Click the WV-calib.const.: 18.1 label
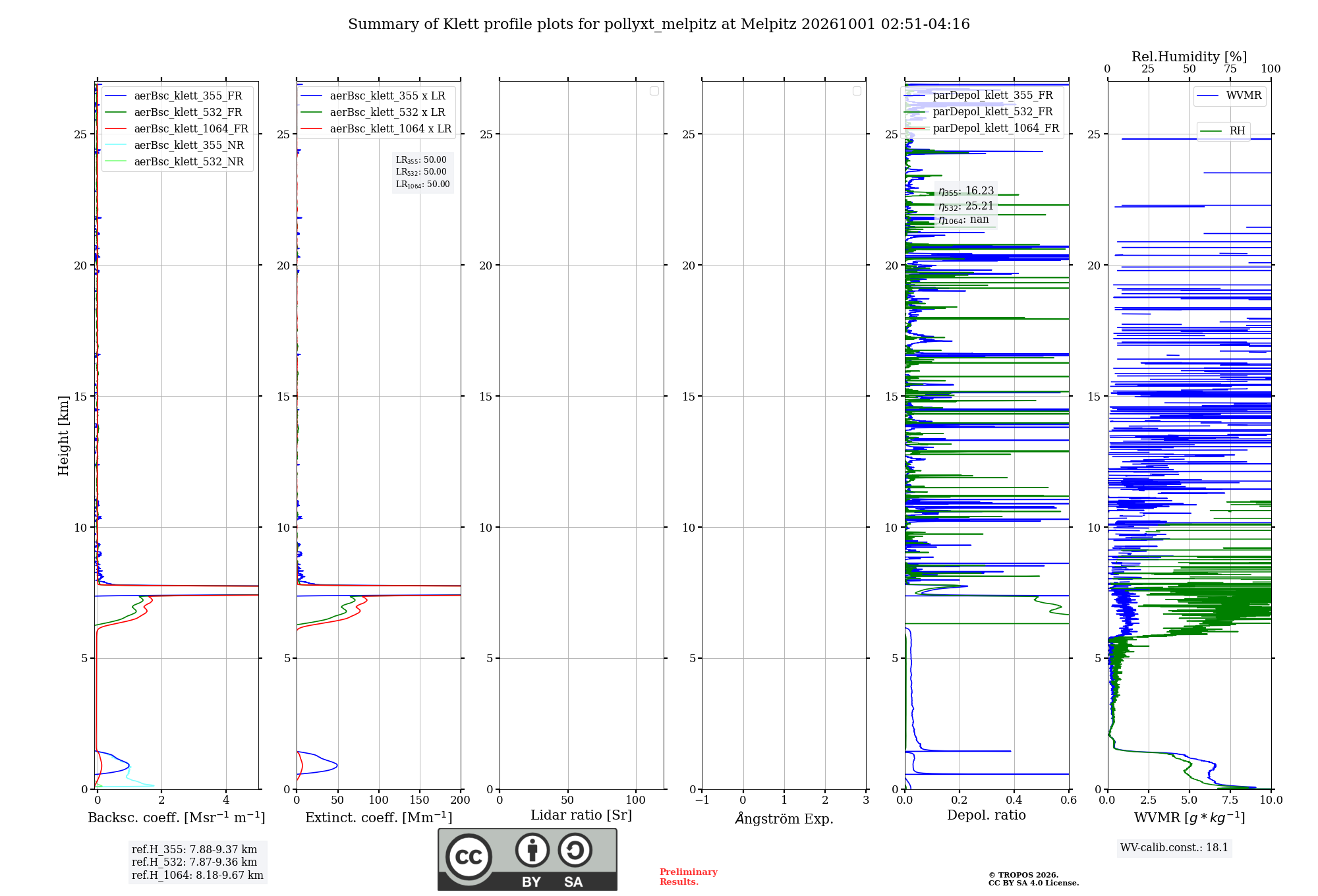The image size is (1318, 896). tap(1174, 848)
